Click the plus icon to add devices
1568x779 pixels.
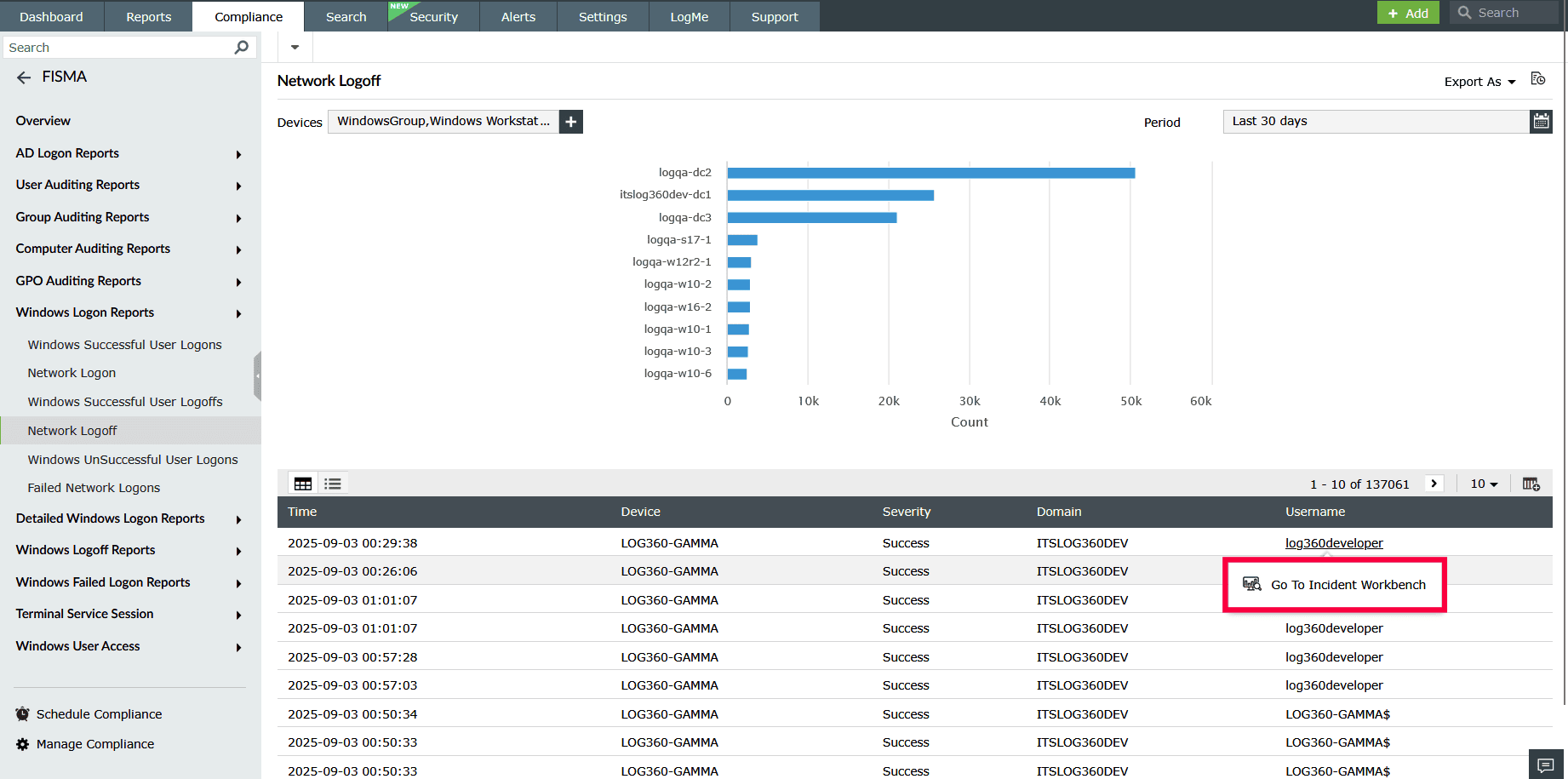[x=570, y=122]
